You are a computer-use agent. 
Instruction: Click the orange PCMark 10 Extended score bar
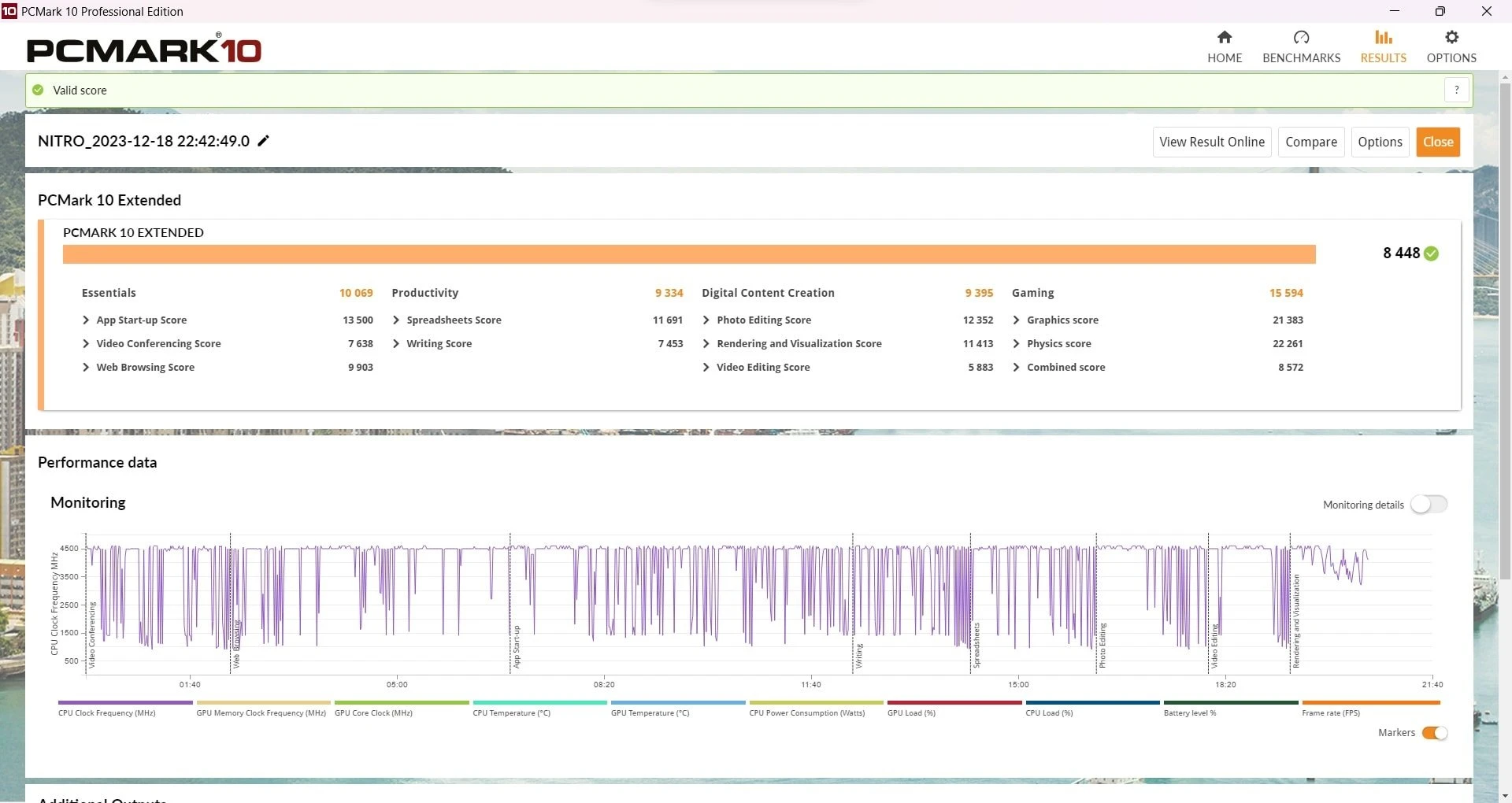[689, 254]
